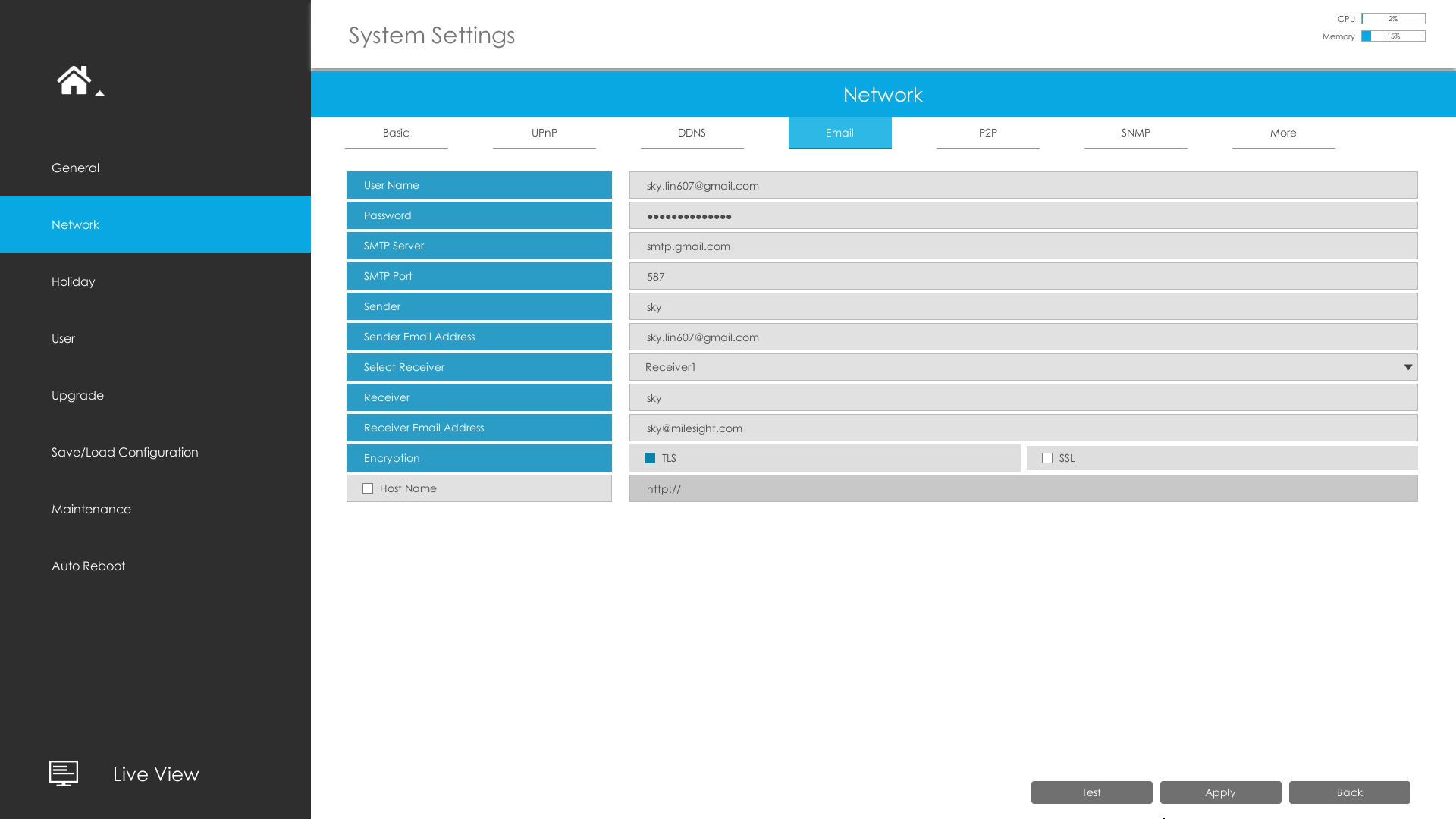1456x819 pixels.
Task: Toggle the Host Name checkbox
Action: click(x=368, y=488)
